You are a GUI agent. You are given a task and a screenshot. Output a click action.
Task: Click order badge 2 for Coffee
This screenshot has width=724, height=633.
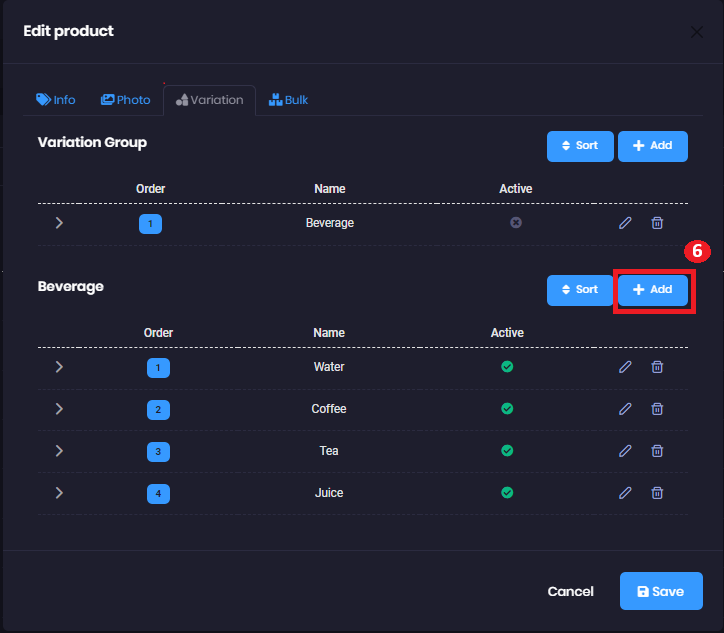[x=158, y=410]
